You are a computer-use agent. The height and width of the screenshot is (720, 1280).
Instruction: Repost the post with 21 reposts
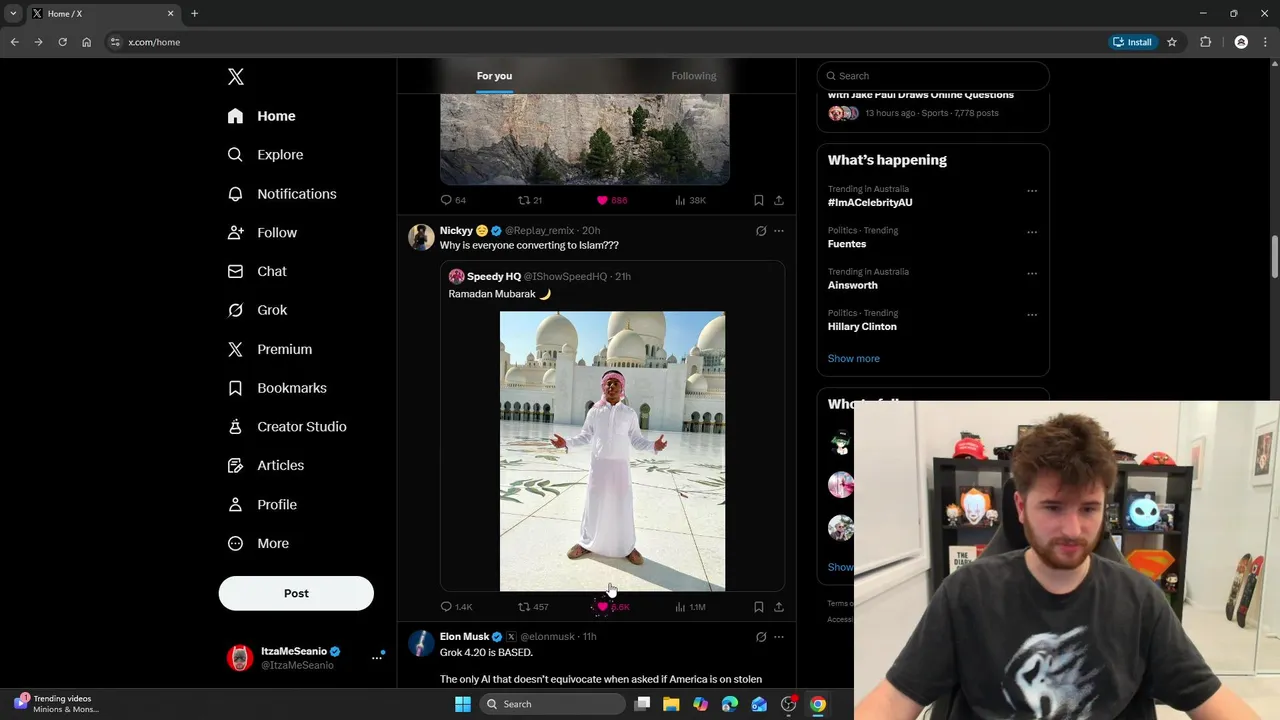point(530,200)
